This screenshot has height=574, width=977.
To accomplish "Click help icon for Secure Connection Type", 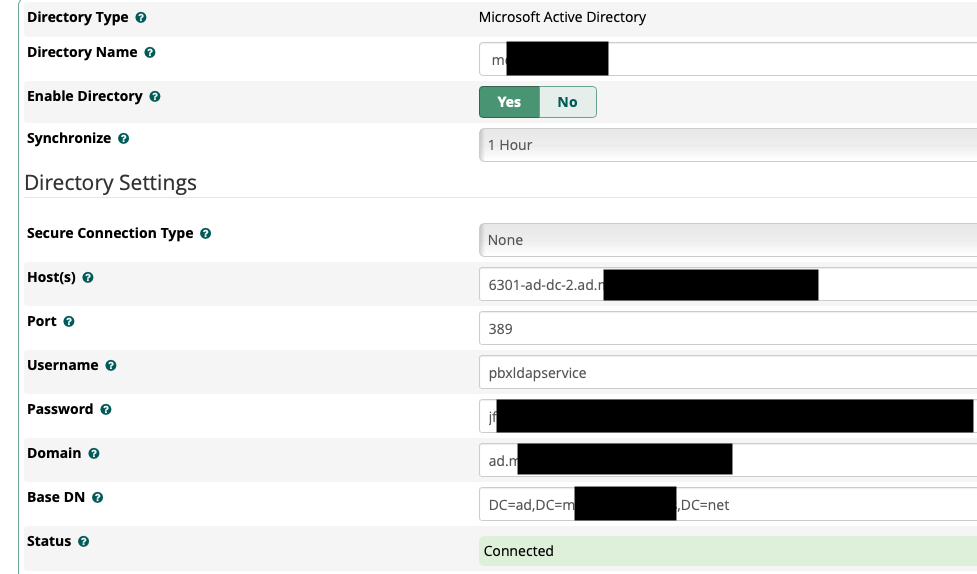I will coord(205,234).
